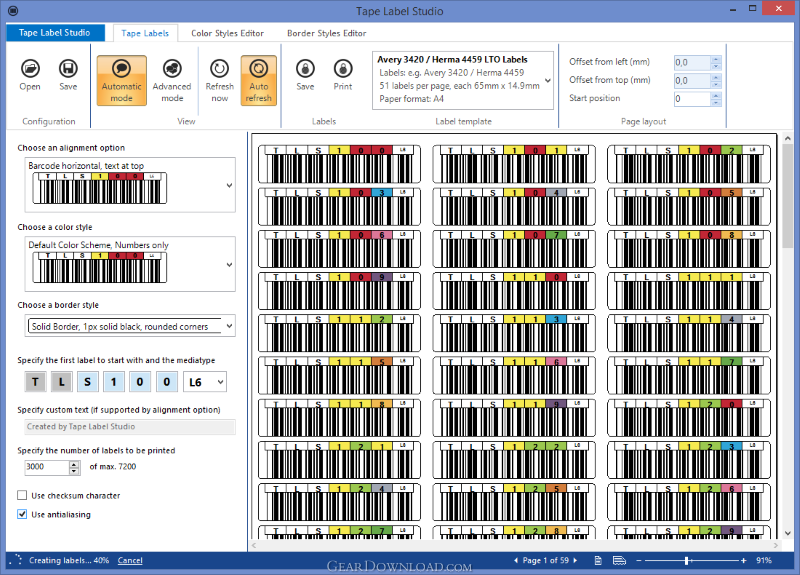Viewport: 800px width, 575px height.
Task: Open the Tape Label Studio application tab
Action: coord(55,33)
